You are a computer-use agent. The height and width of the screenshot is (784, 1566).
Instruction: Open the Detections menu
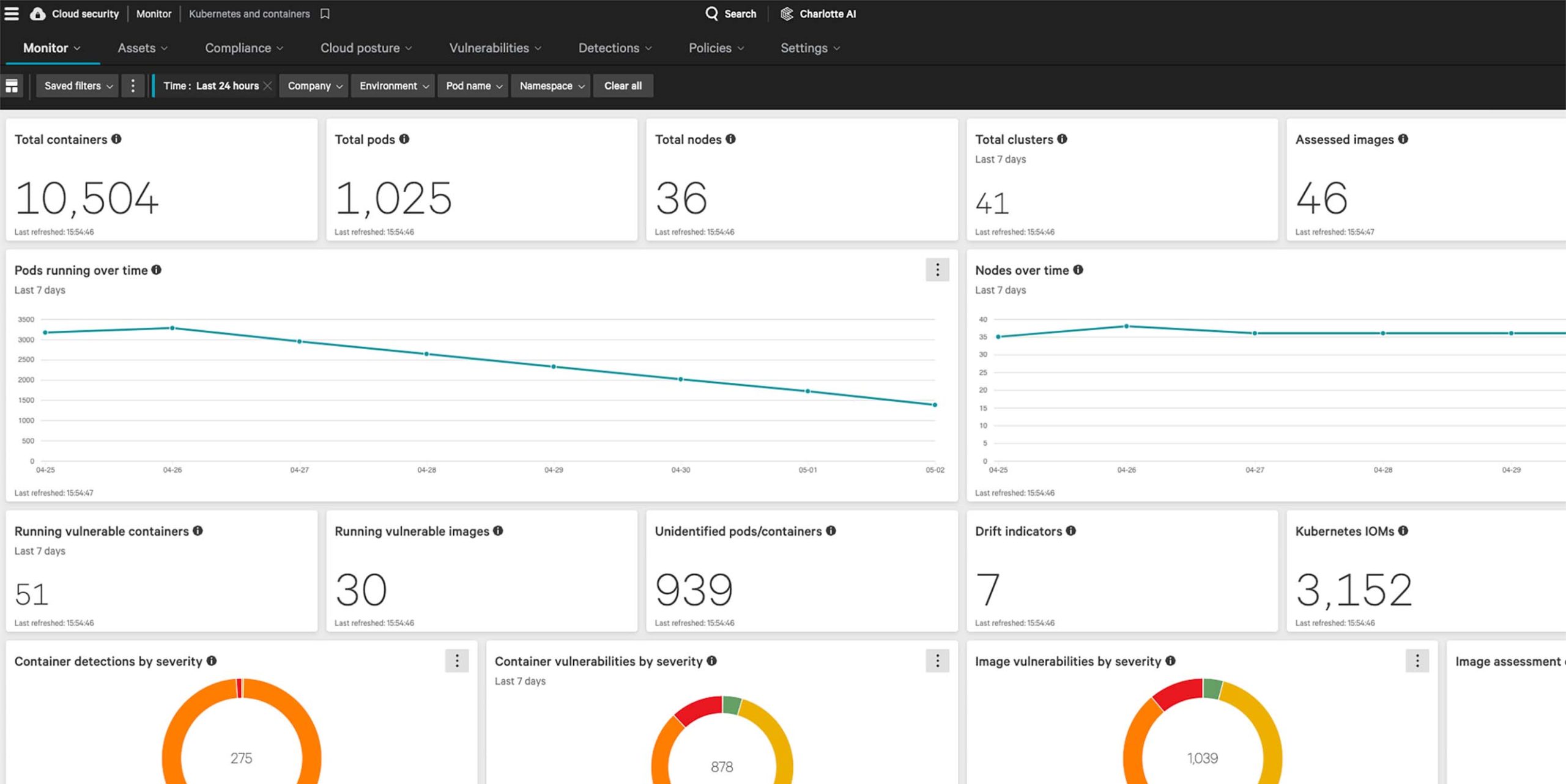click(x=615, y=48)
